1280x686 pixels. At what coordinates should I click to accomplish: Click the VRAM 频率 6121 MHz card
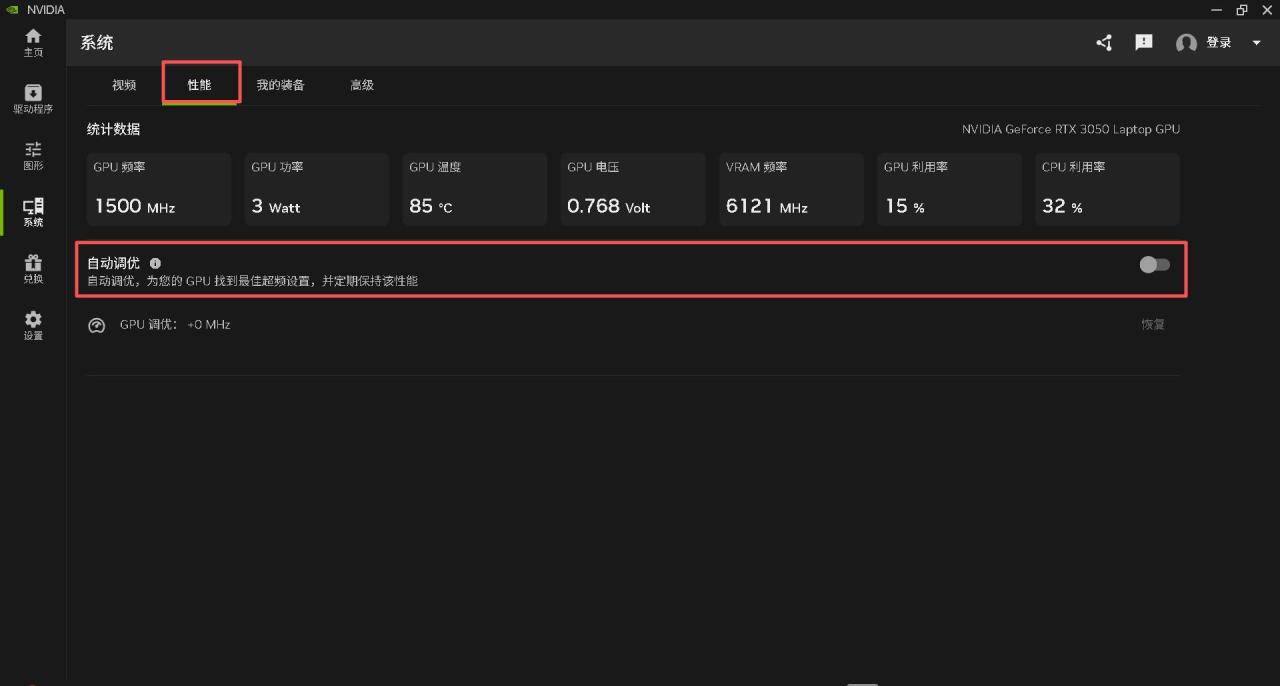pyautogui.click(x=791, y=189)
